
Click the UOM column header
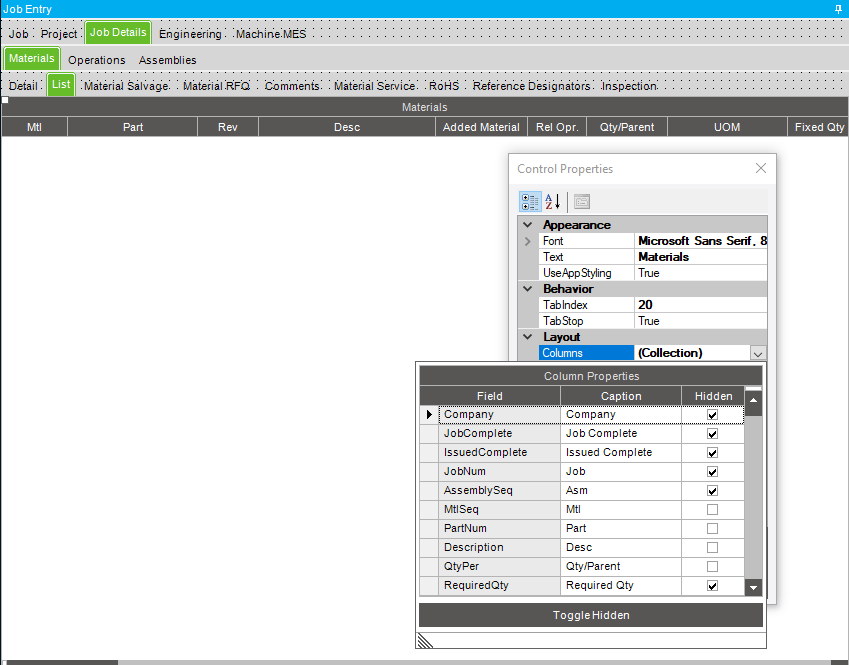coord(727,127)
